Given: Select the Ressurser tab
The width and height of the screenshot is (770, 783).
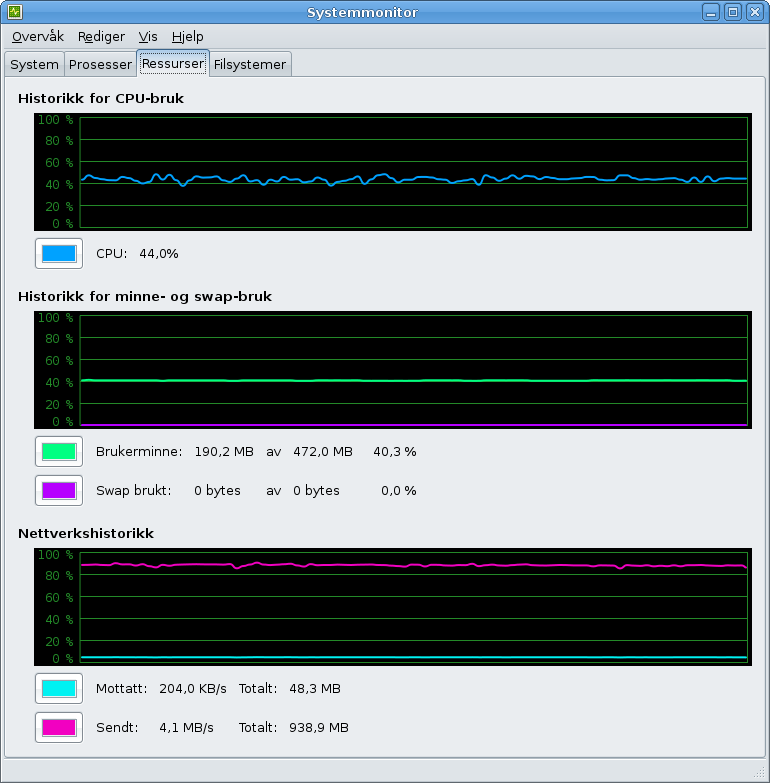Looking at the screenshot, I should [173, 63].
